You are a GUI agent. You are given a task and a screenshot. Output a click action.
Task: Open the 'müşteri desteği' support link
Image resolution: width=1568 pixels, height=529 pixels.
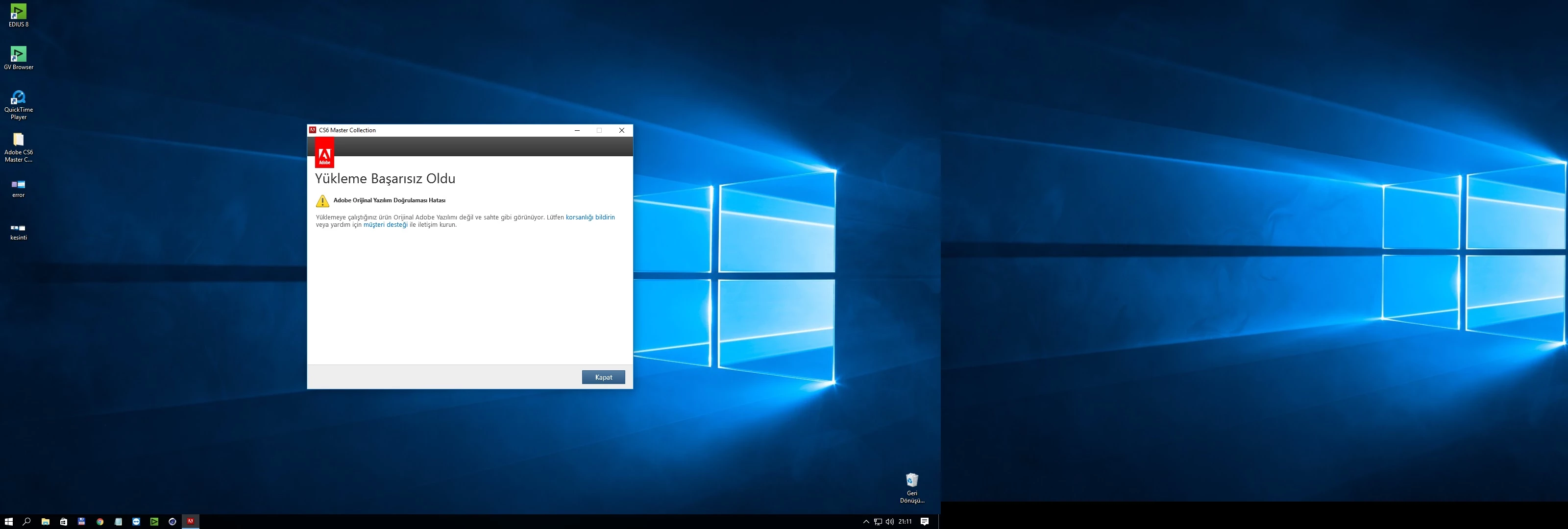click(x=385, y=225)
